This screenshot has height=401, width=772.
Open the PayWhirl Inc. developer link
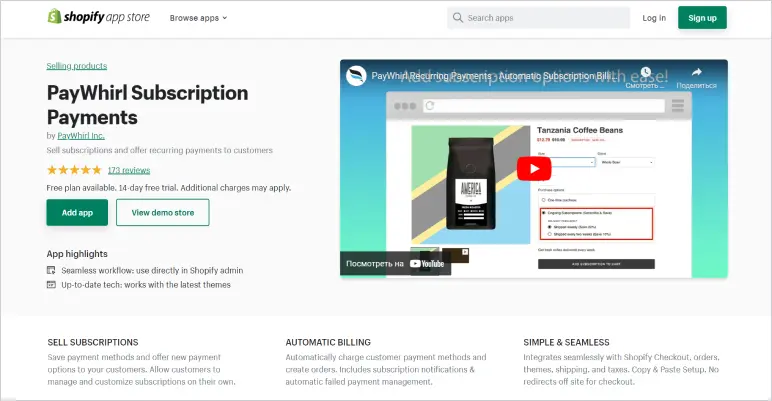(81, 135)
